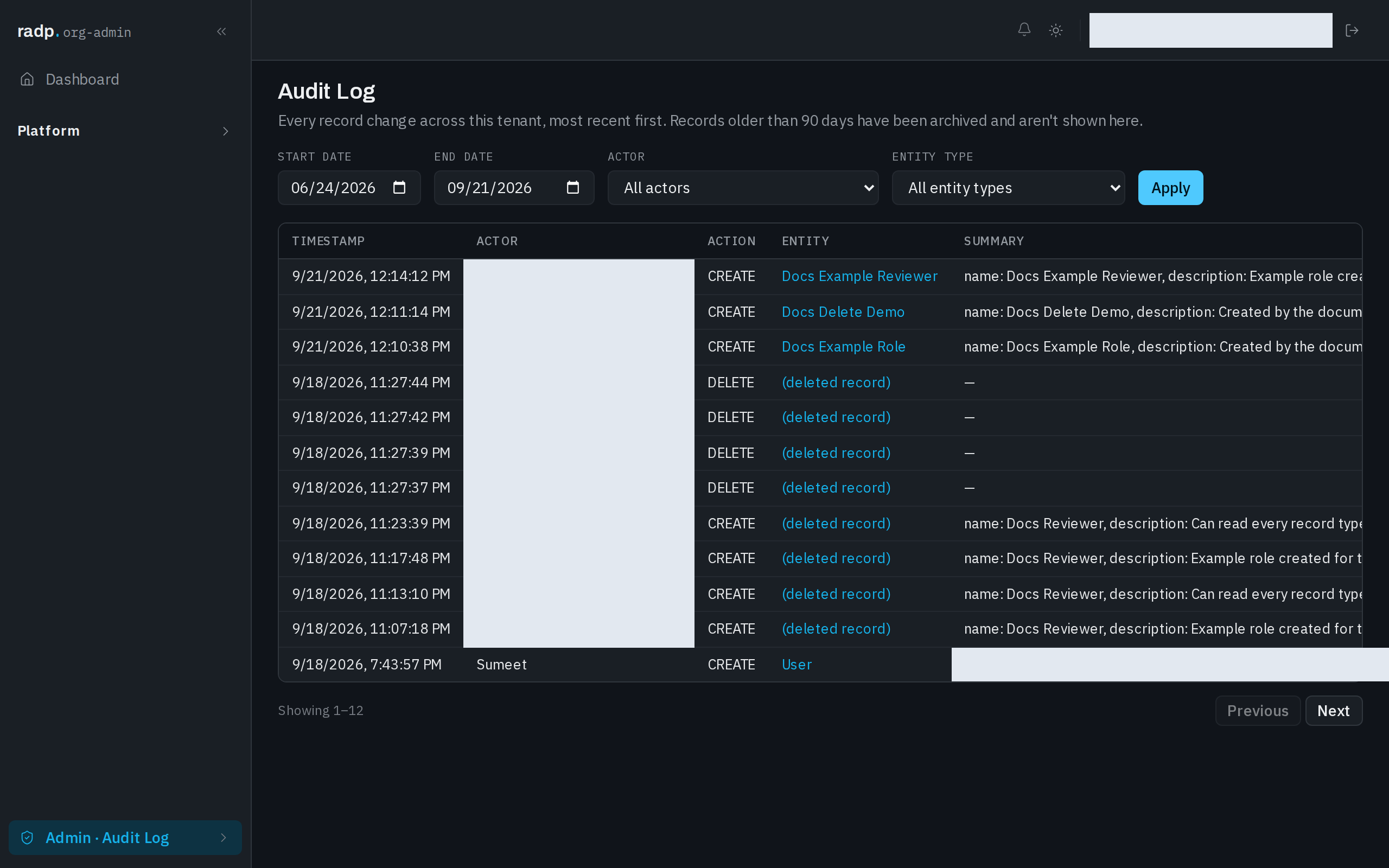Open the Dashboard menu item
This screenshot has height=868, width=1389.
click(125, 79)
